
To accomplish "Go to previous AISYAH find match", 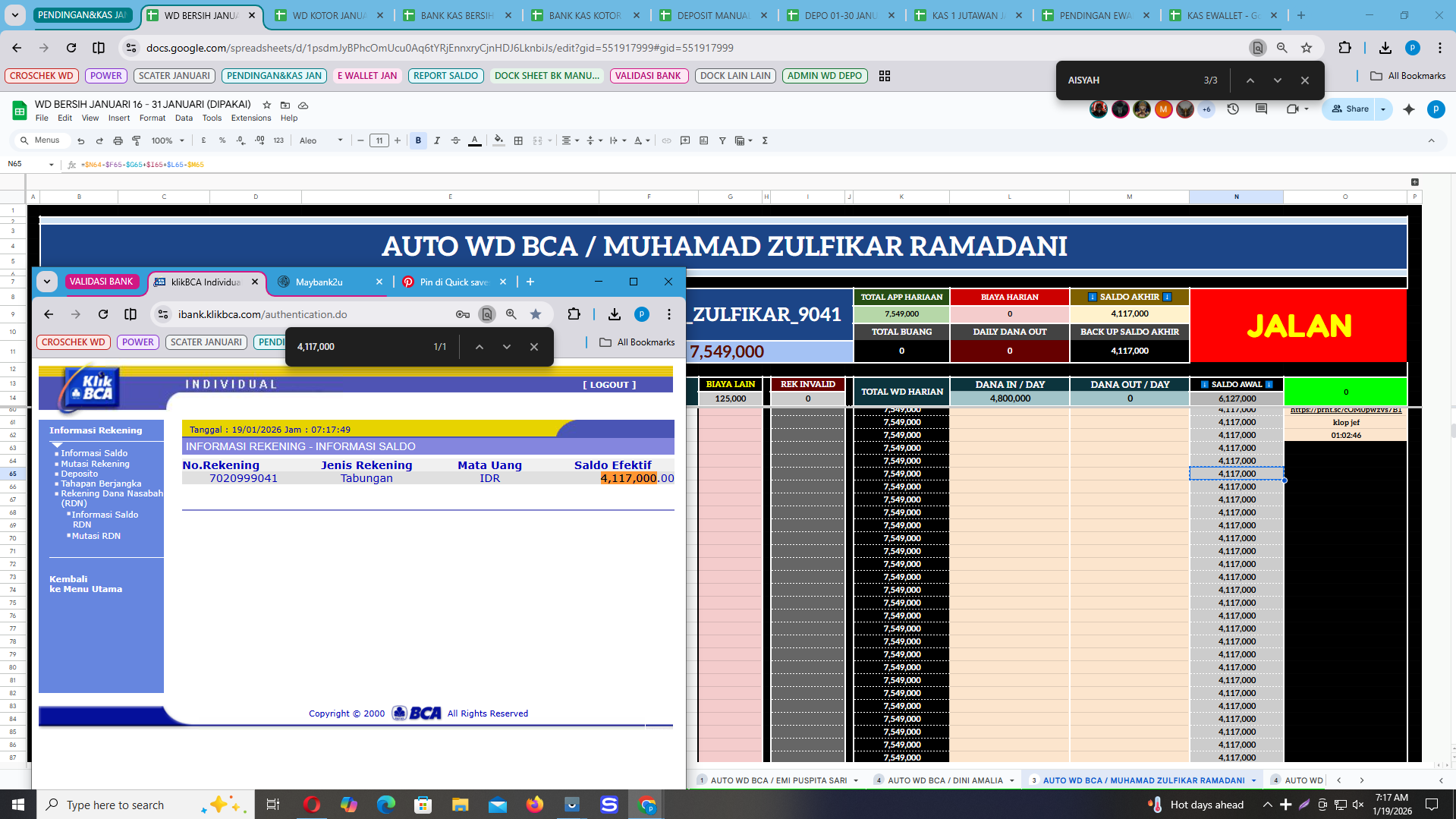I will pyautogui.click(x=1250, y=80).
